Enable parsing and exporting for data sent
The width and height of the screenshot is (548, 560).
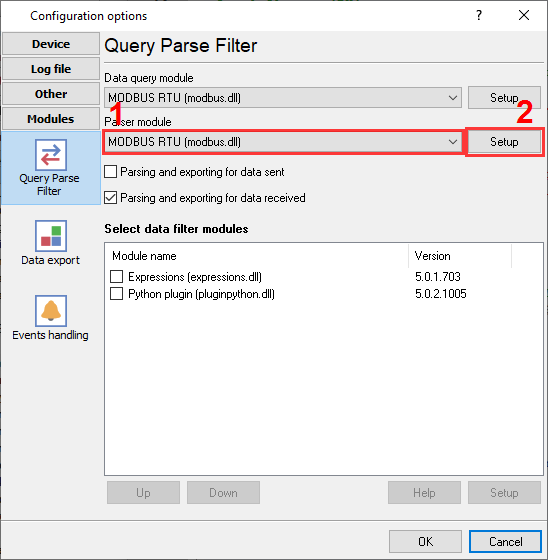point(110,172)
